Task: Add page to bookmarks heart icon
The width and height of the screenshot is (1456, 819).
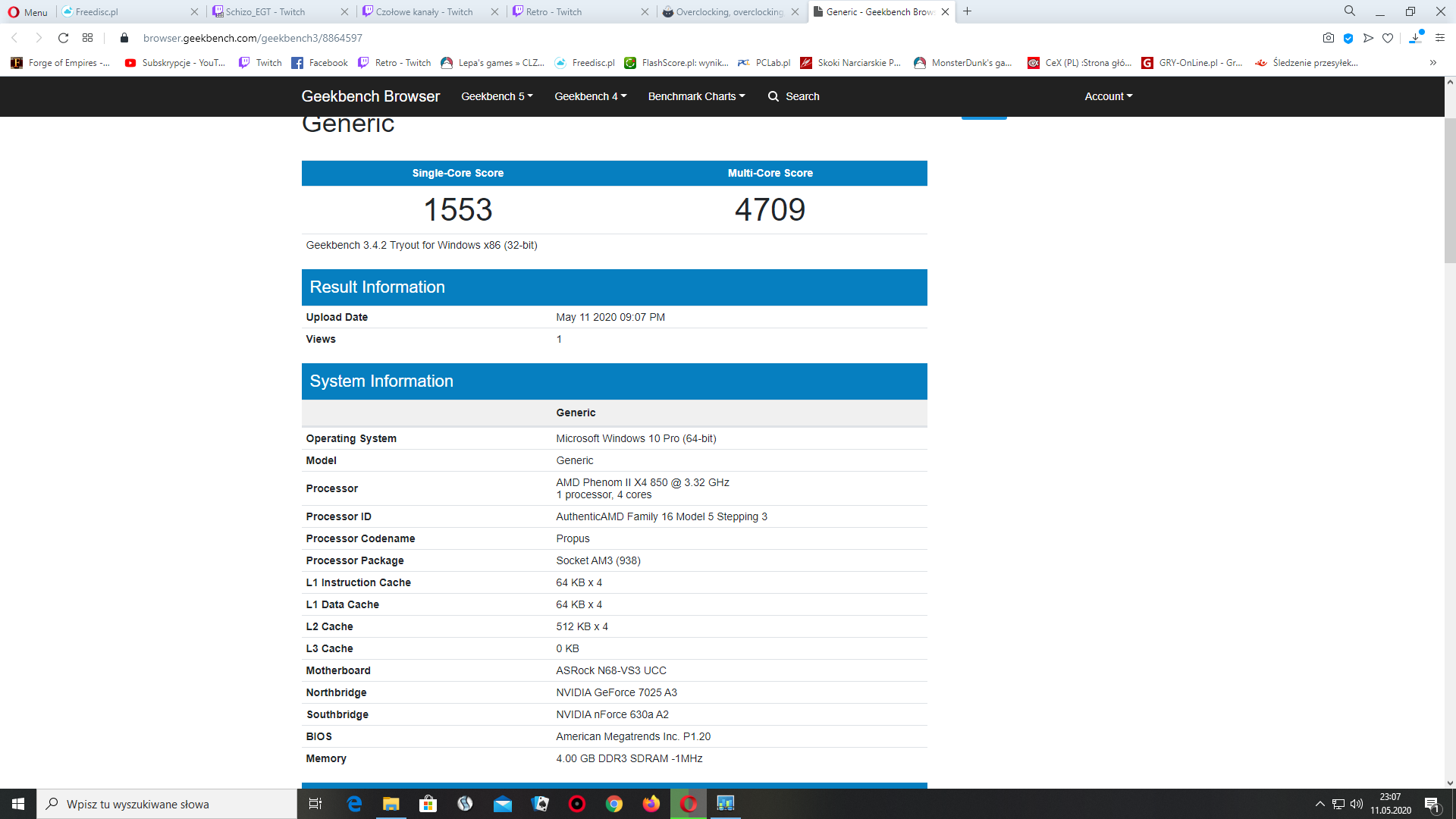Action: pos(1388,38)
